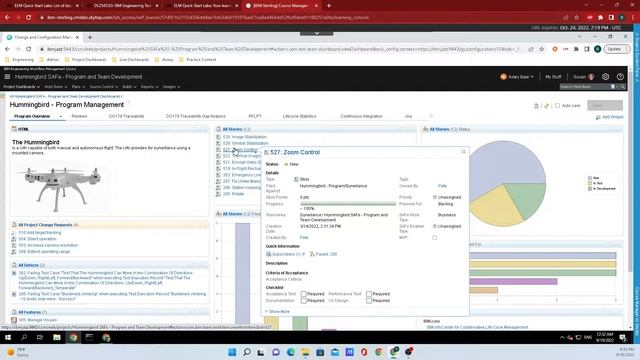Click the progress bar in Zoom Control popup
Viewport: 640px width, 360px height.
(348, 204)
